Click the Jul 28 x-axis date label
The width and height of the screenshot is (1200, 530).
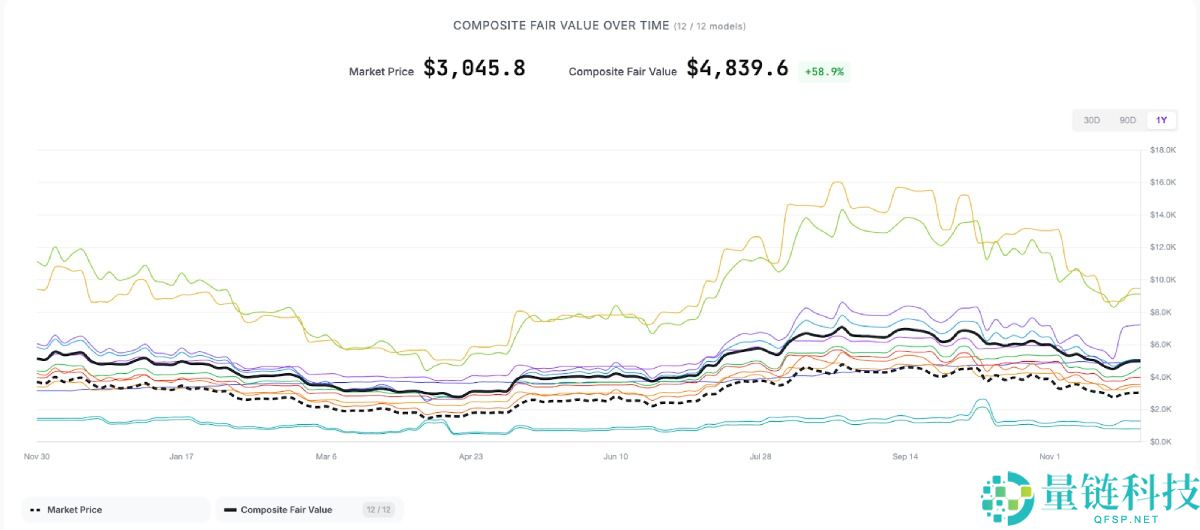coord(760,456)
